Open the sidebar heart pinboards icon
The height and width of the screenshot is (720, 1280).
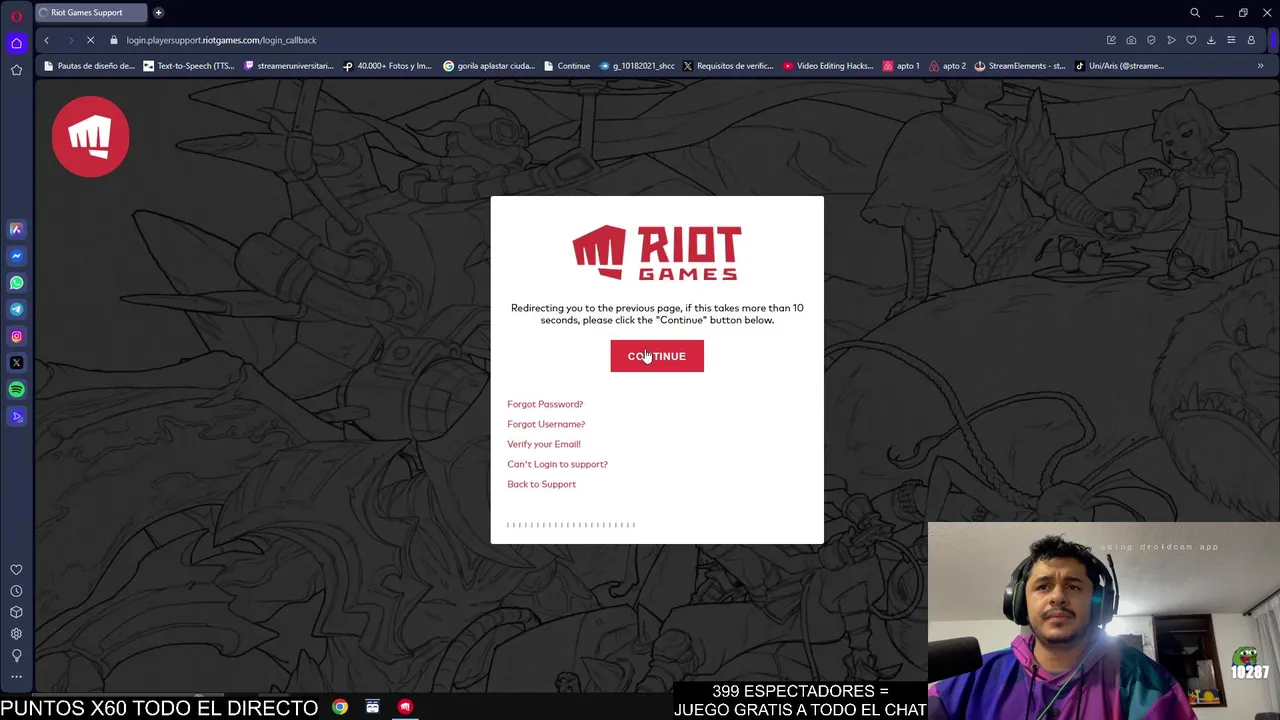pos(16,570)
